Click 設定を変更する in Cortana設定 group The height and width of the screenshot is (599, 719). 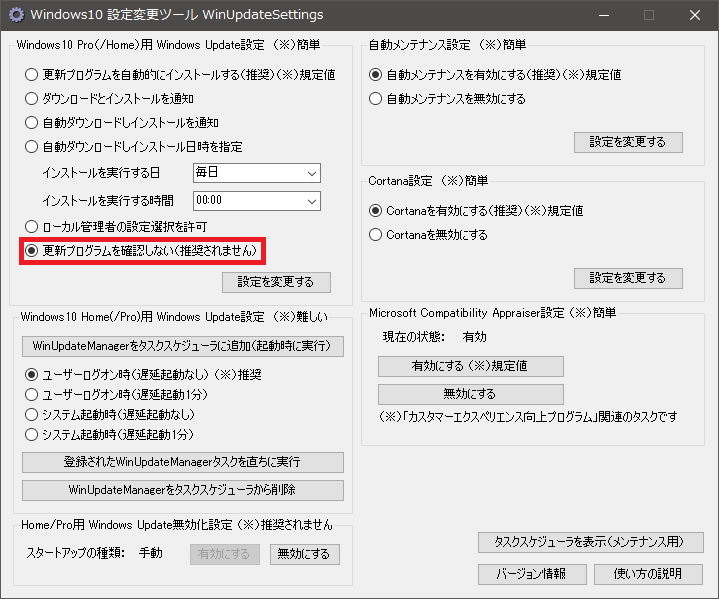tap(628, 278)
